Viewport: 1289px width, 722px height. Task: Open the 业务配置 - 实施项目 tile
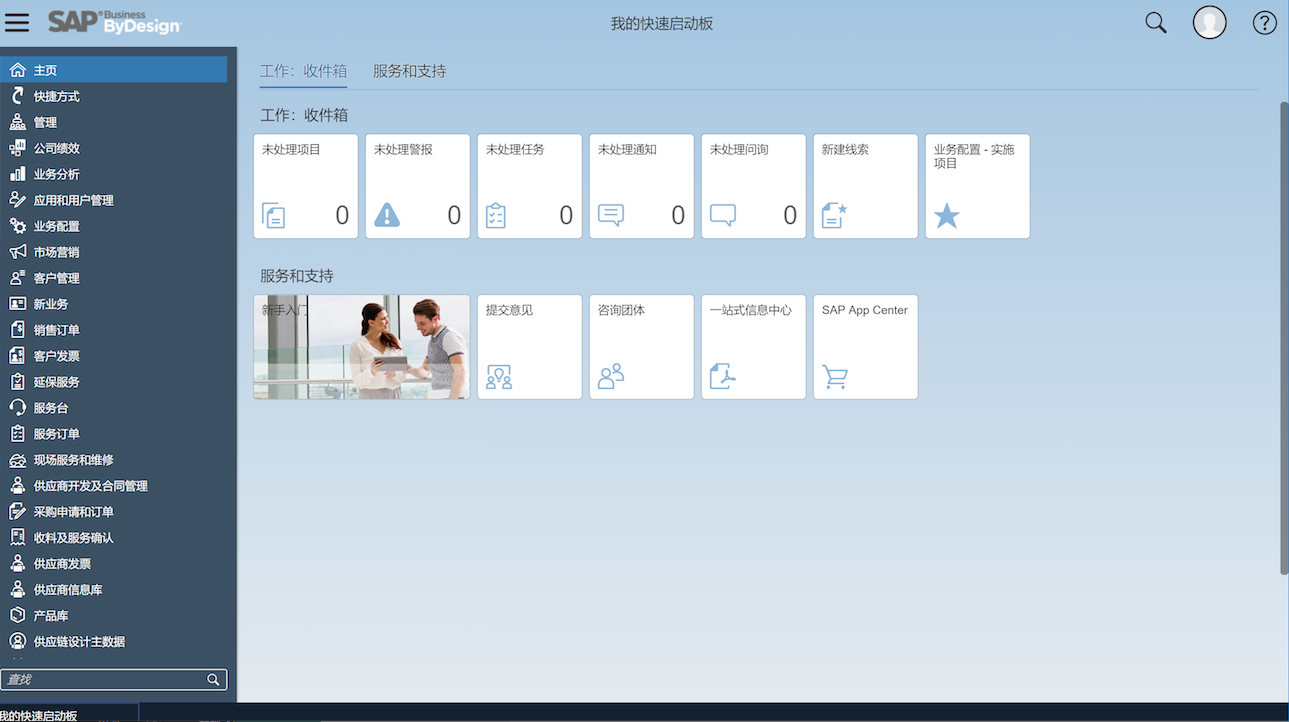[x=977, y=185]
